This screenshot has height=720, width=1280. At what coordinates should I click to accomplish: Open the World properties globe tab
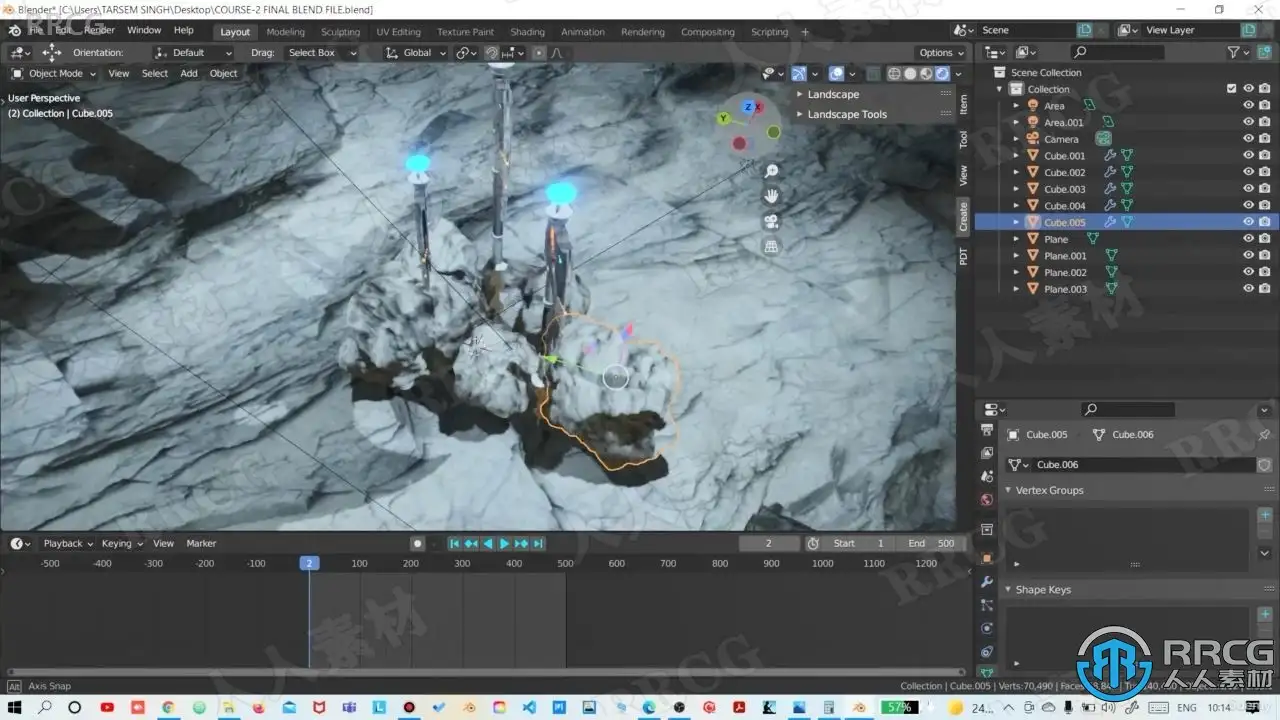987,500
